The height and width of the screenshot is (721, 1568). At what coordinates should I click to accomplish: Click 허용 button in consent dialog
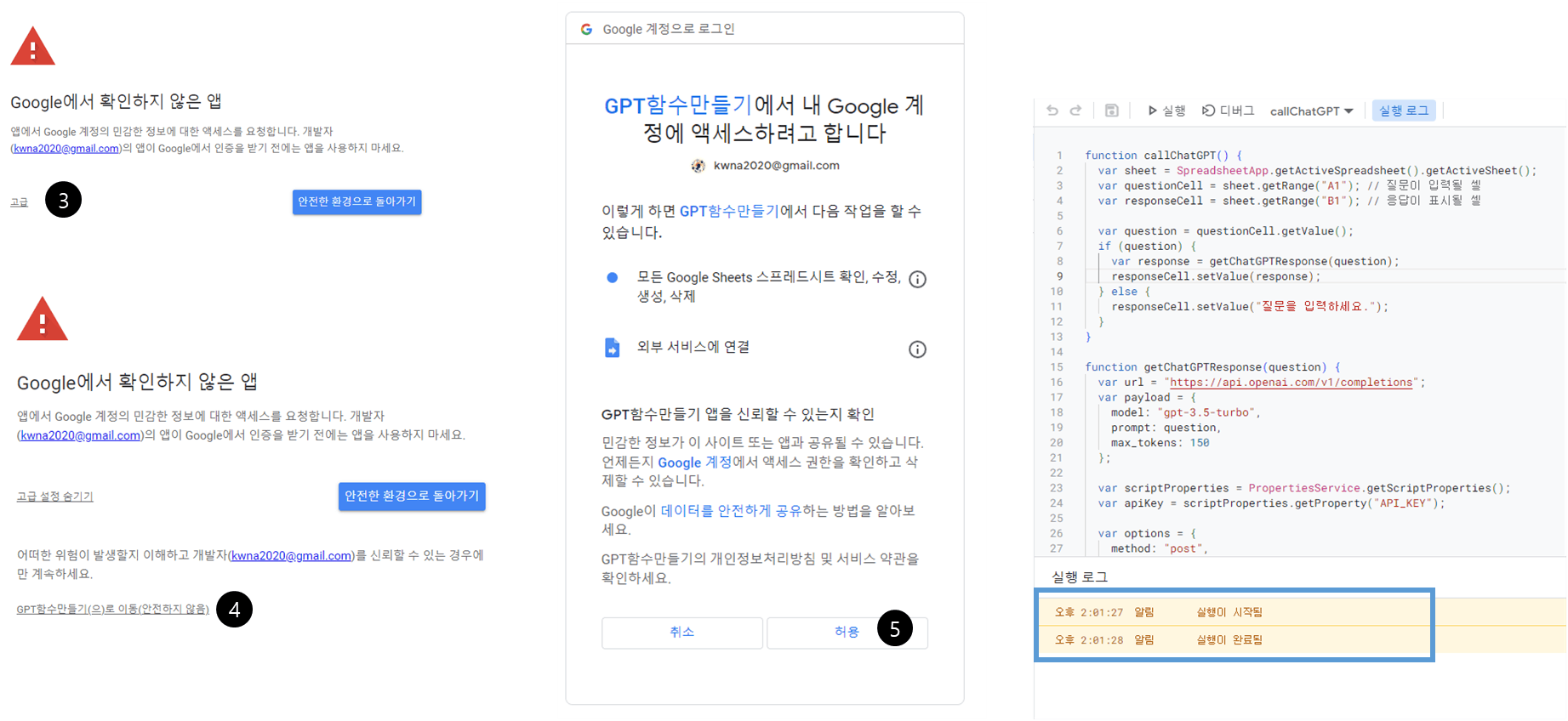(x=847, y=633)
